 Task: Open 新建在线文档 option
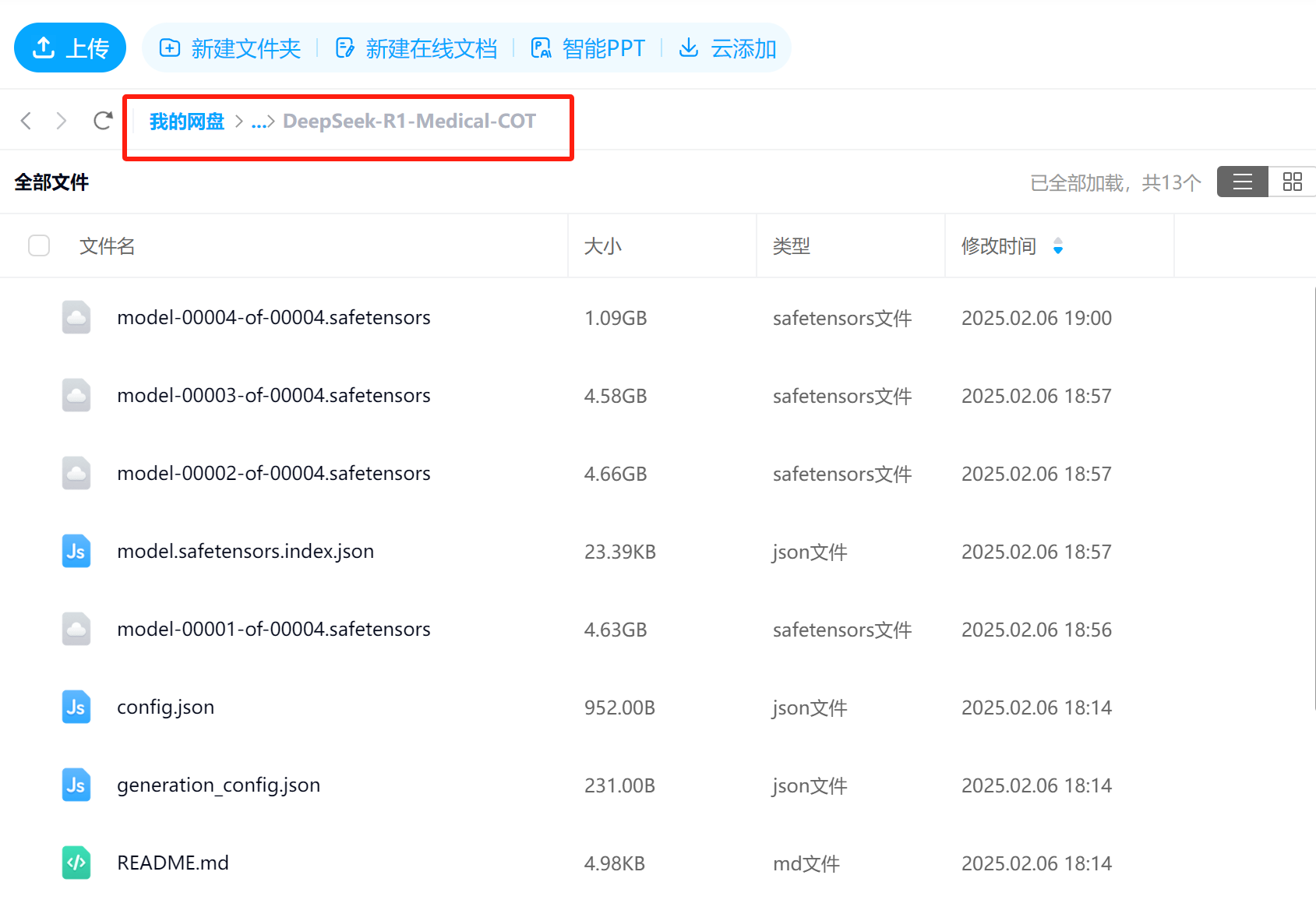tap(416, 48)
